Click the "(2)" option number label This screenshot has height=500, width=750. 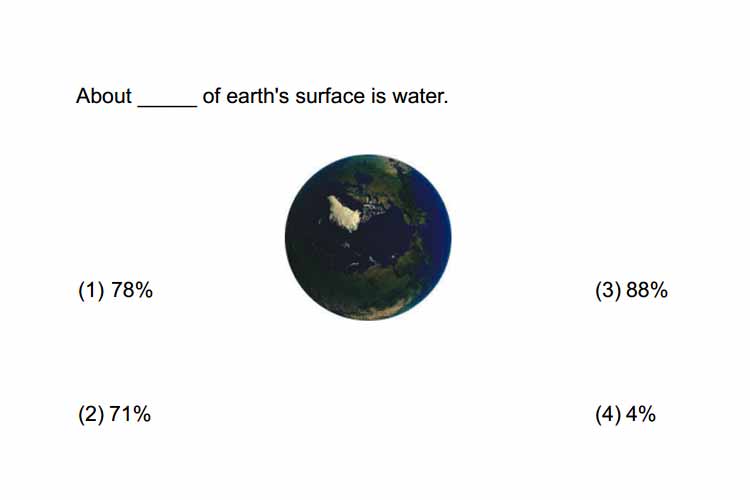pyautogui.click(x=91, y=414)
